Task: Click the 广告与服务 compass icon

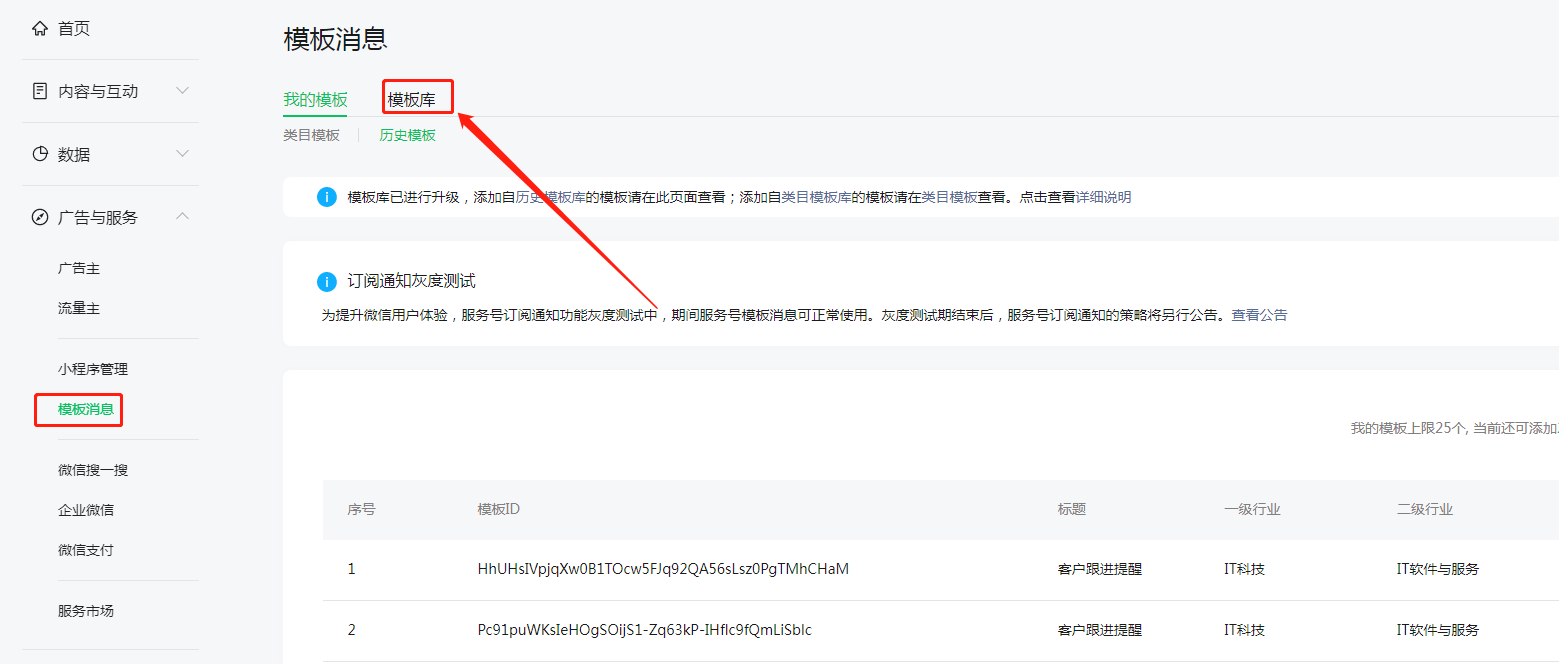Action: (x=40, y=217)
